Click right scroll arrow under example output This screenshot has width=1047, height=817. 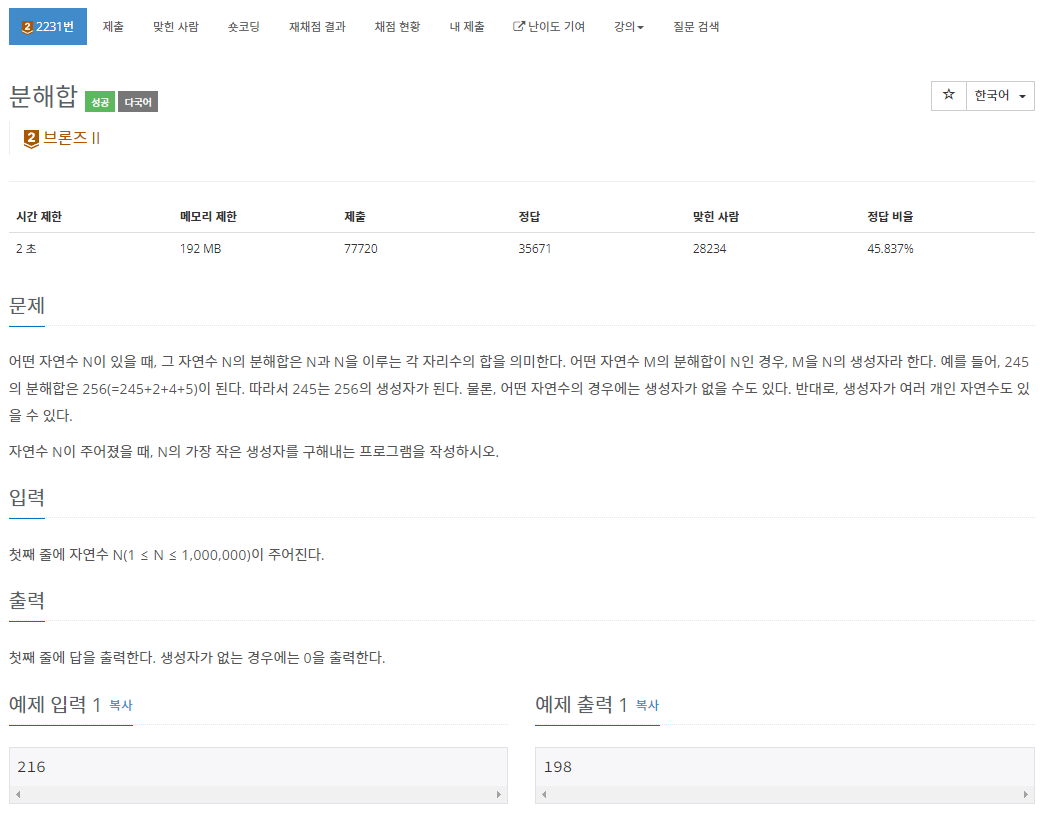pyautogui.click(x=1025, y=794)
